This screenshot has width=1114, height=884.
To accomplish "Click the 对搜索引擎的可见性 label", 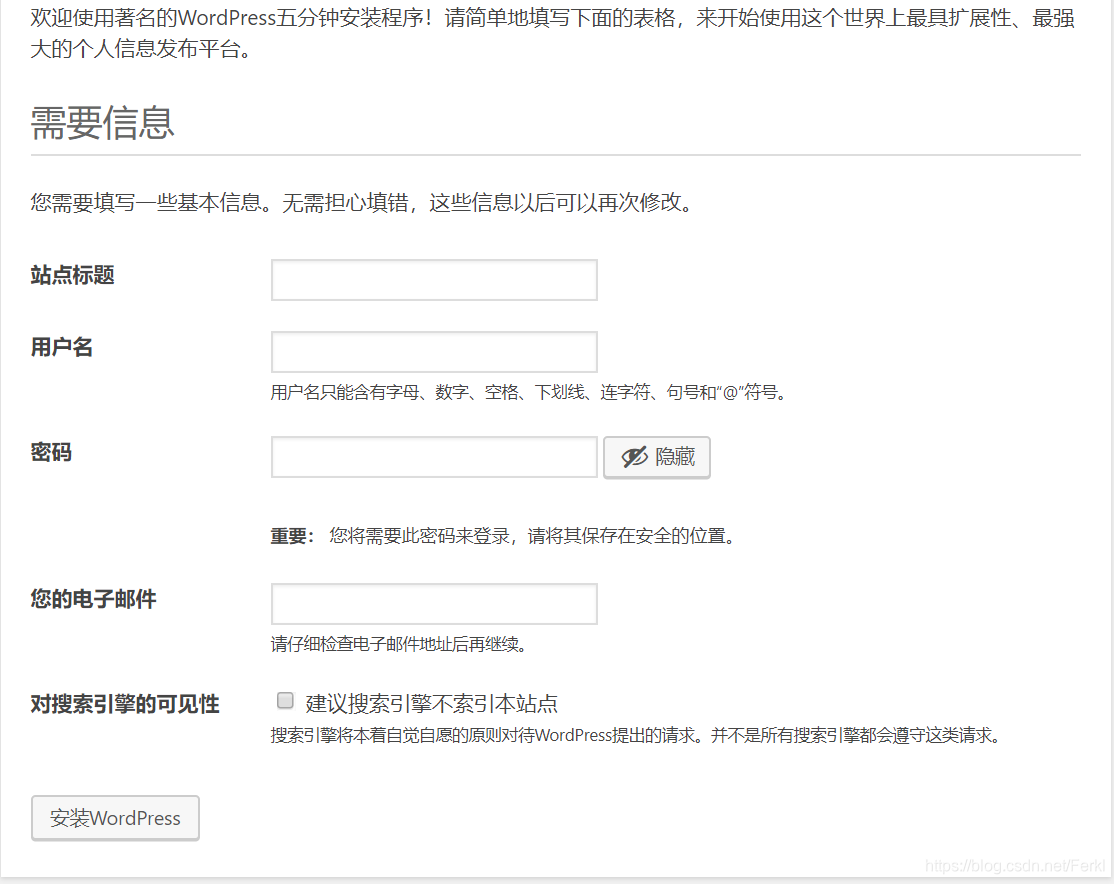I will pyautogui.click(x=125, y=704).
